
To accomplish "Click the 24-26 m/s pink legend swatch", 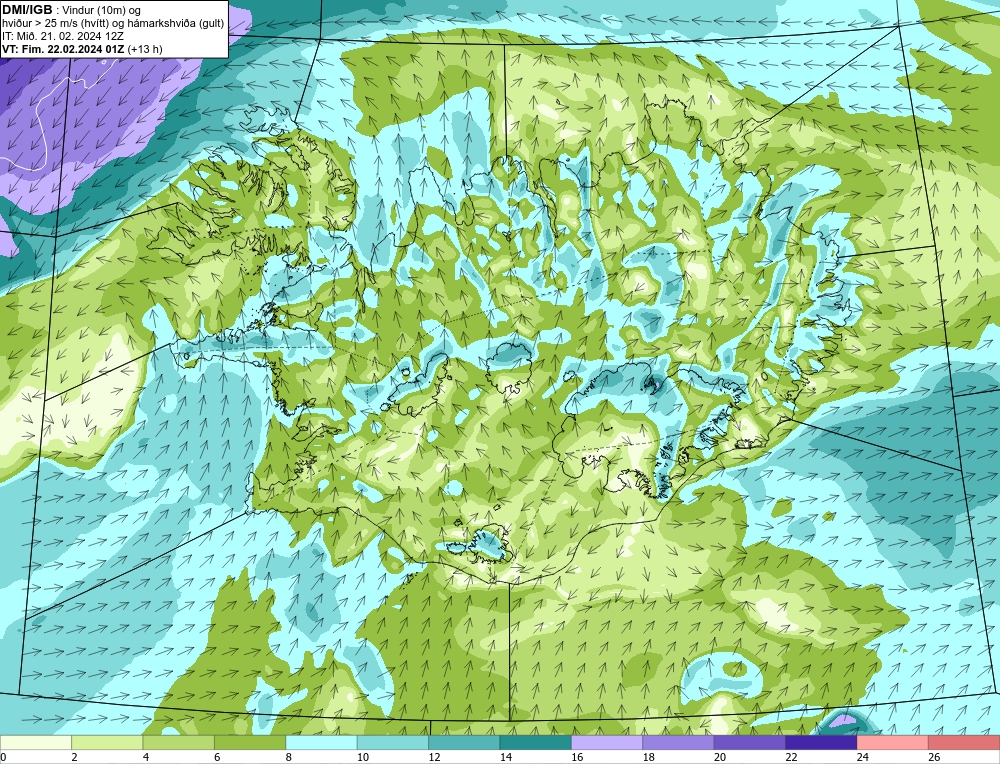I will tap(893, 743).
